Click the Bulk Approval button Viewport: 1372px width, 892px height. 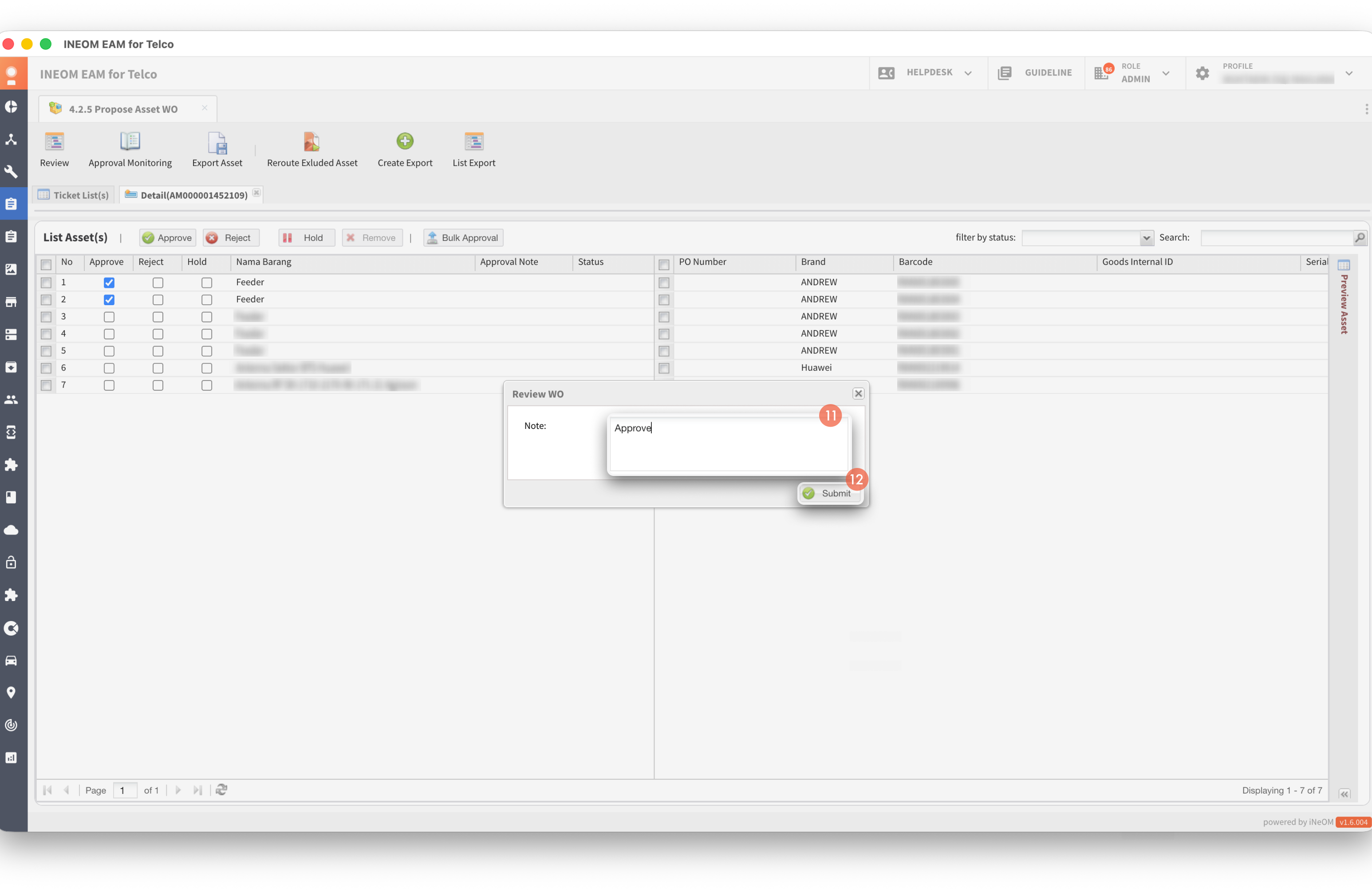point(463,237)
